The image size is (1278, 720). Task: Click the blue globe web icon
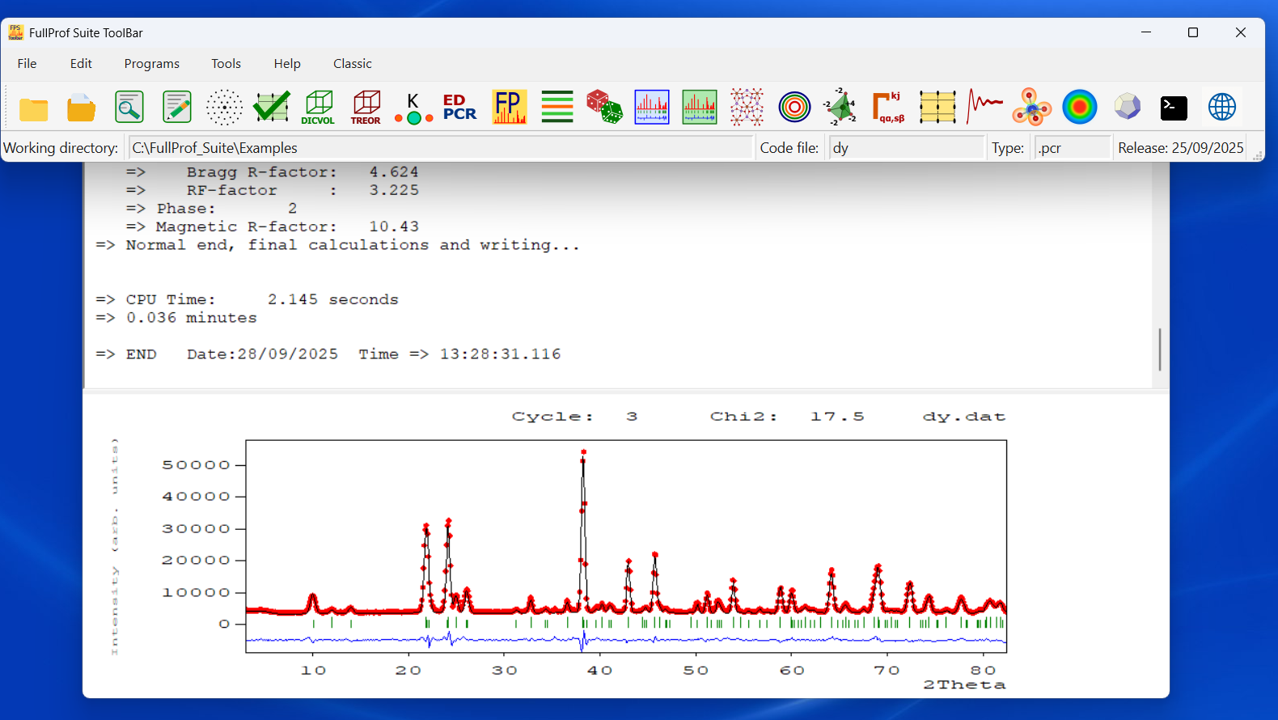1222,107
